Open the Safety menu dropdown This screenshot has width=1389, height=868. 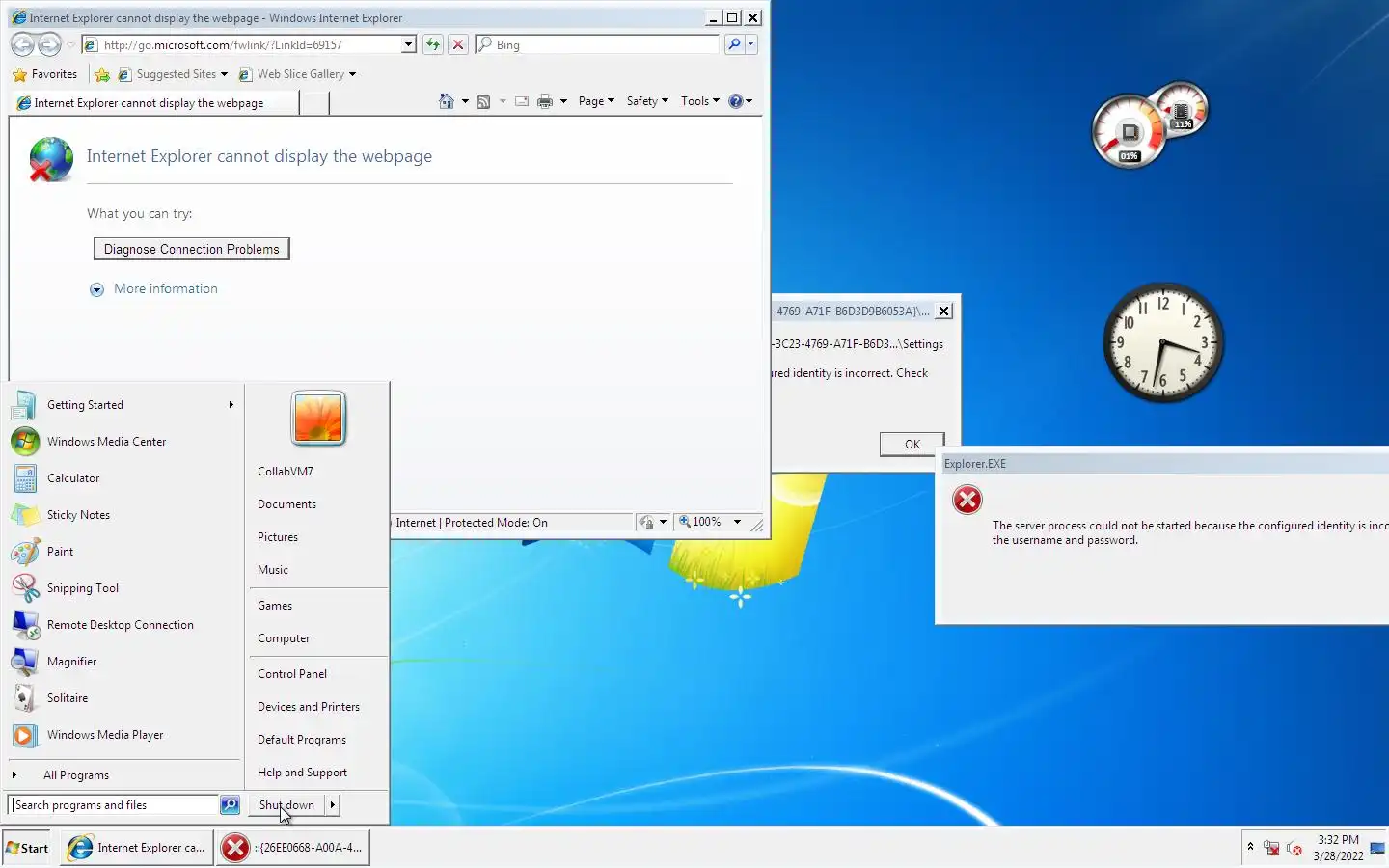(647, 101)
